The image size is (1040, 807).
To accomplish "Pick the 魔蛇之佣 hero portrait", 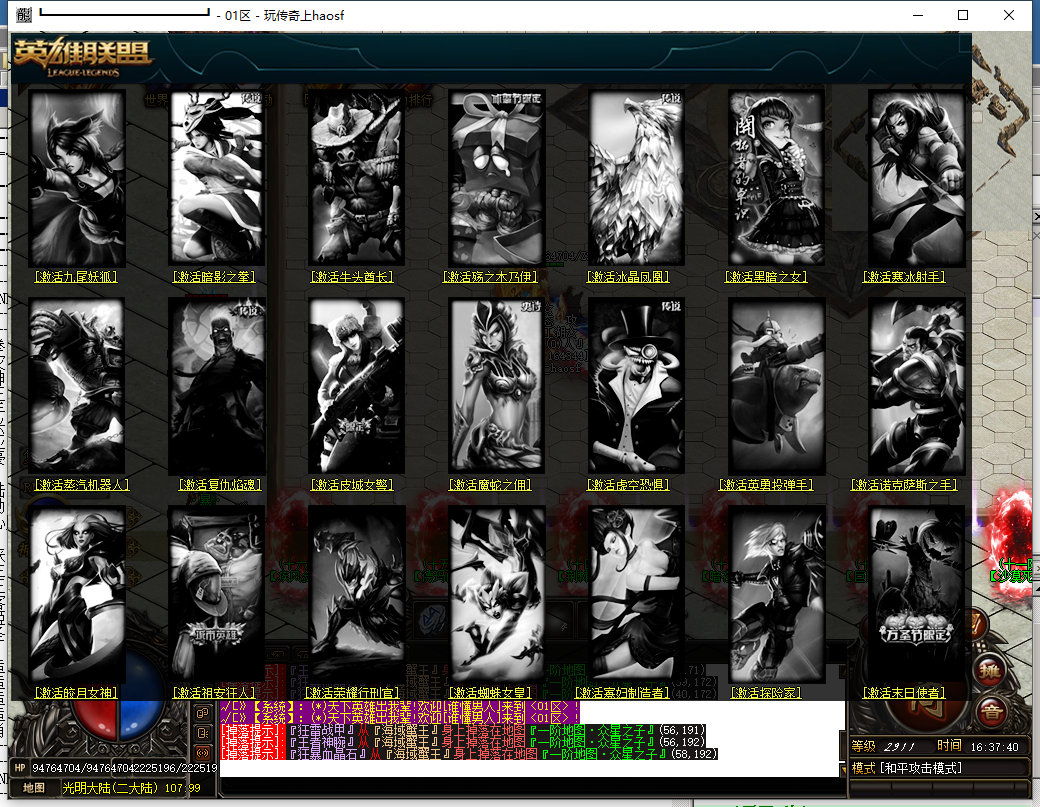I will click(x=497, y=385).
